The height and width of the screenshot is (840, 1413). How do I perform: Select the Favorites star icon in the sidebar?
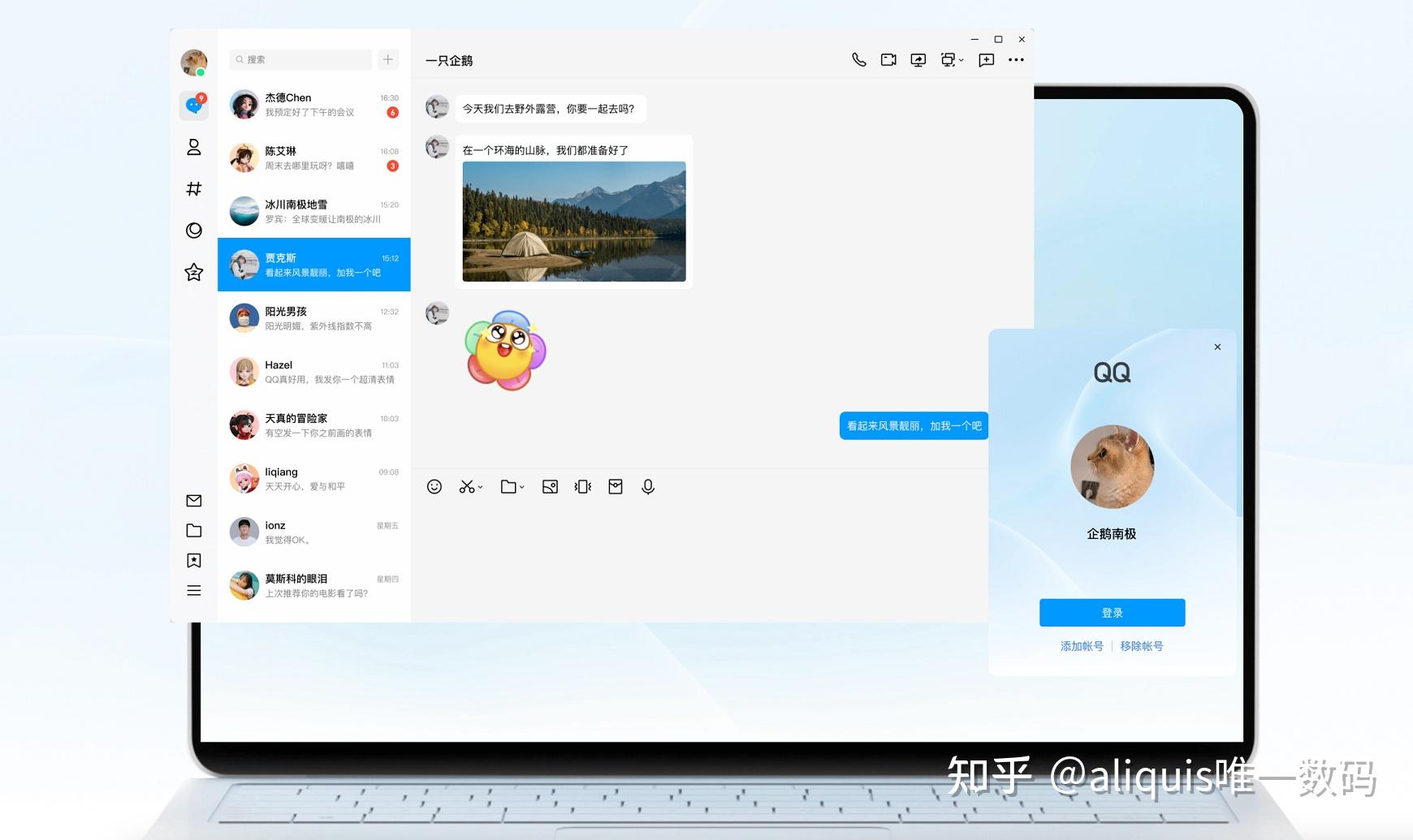click(193, 273)
